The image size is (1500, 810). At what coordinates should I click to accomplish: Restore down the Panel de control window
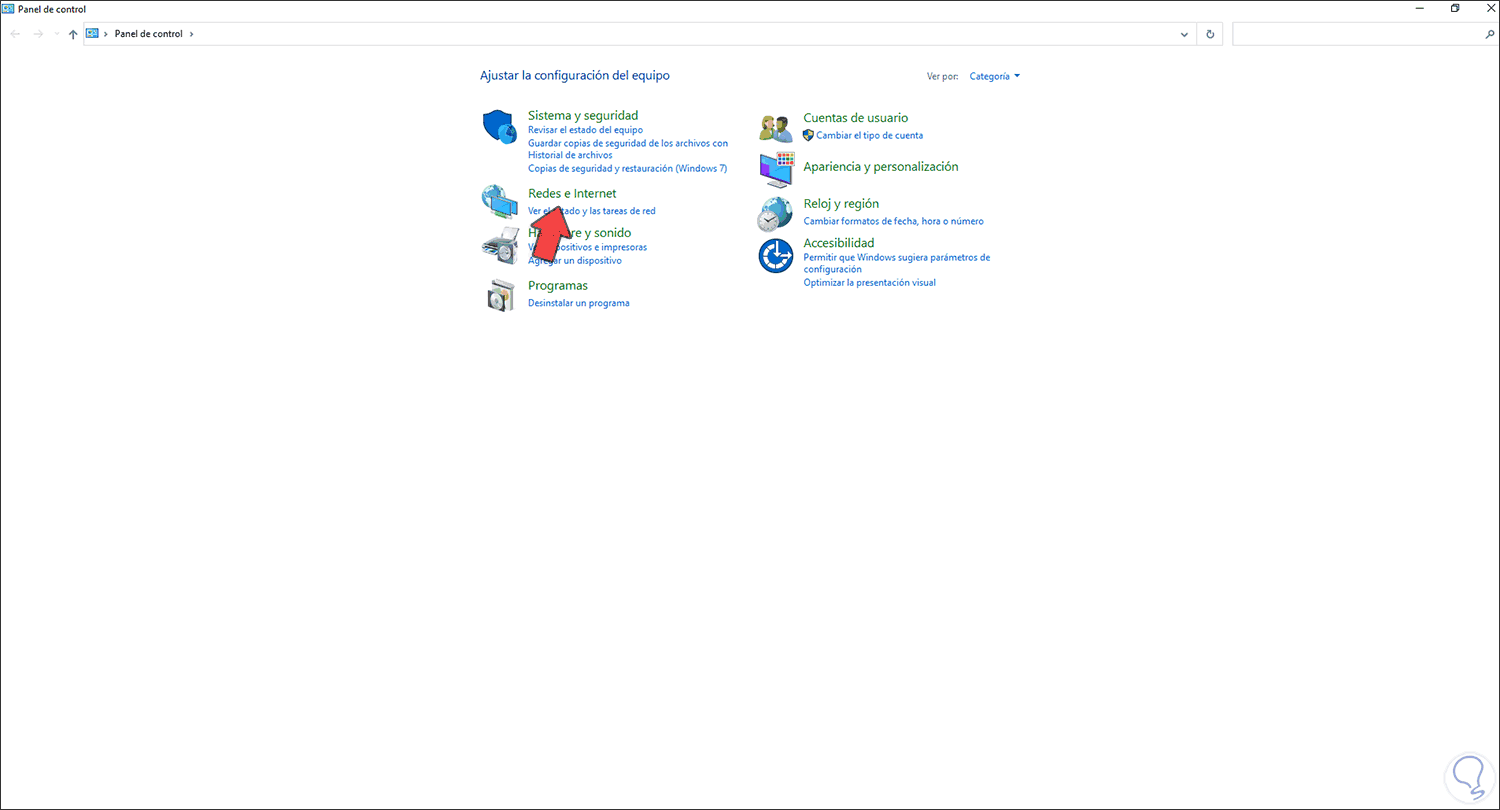click(1455, 9)
